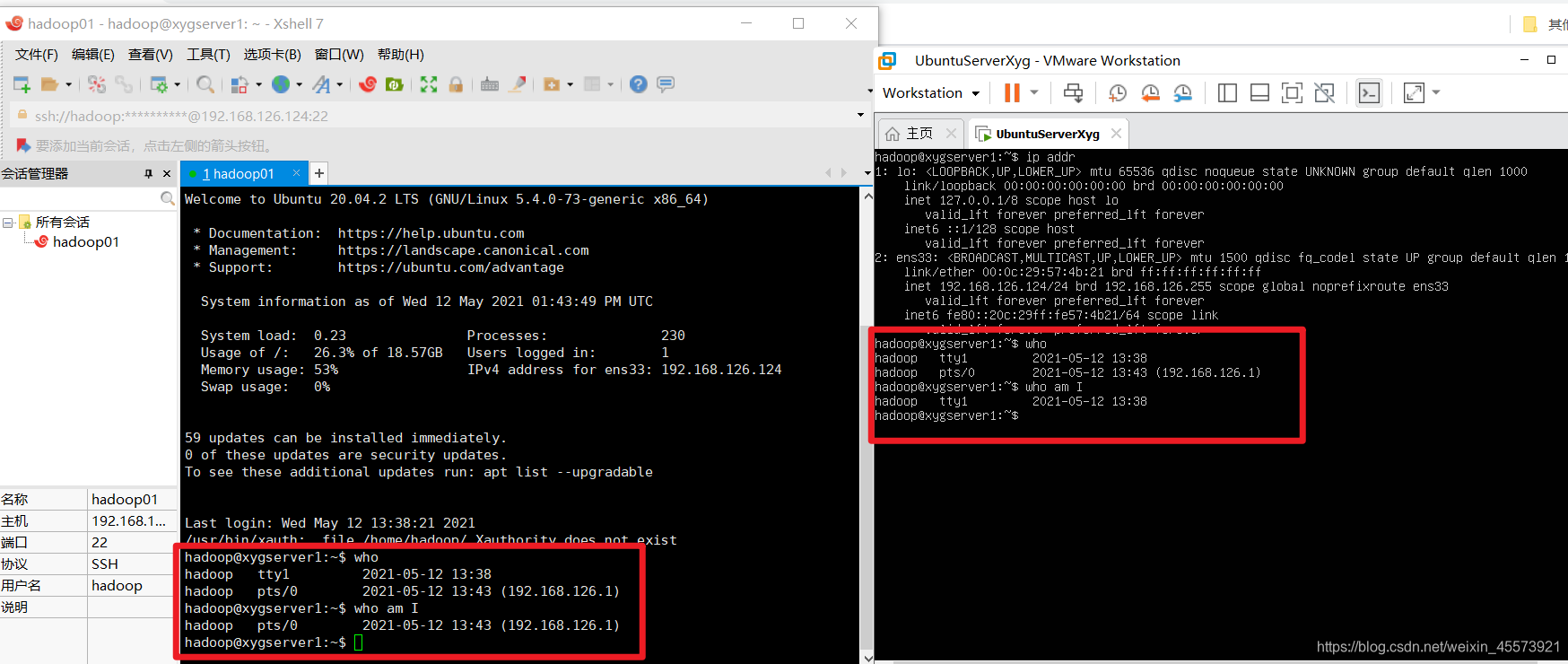
Task: Click the feedback speech bubble icon in Xshell
Action: click(x=666, y=84)
